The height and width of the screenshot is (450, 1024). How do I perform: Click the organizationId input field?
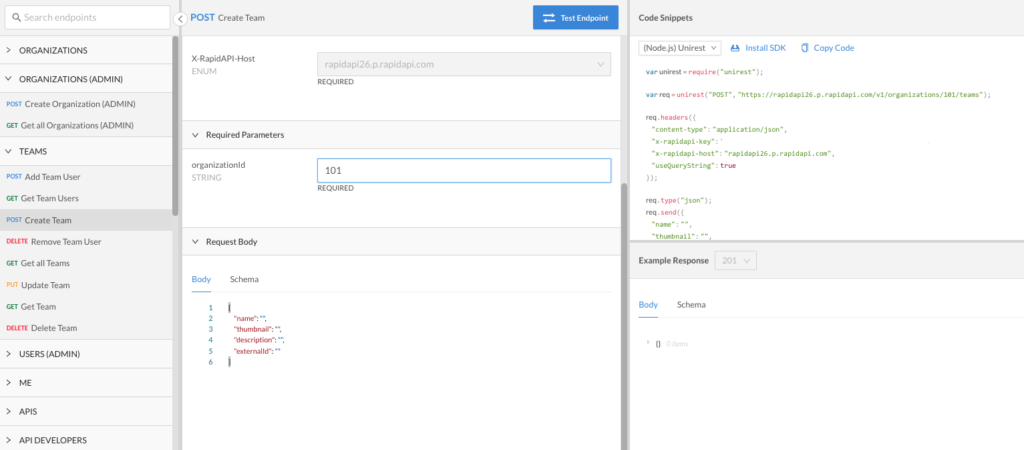tap(464, 170)
